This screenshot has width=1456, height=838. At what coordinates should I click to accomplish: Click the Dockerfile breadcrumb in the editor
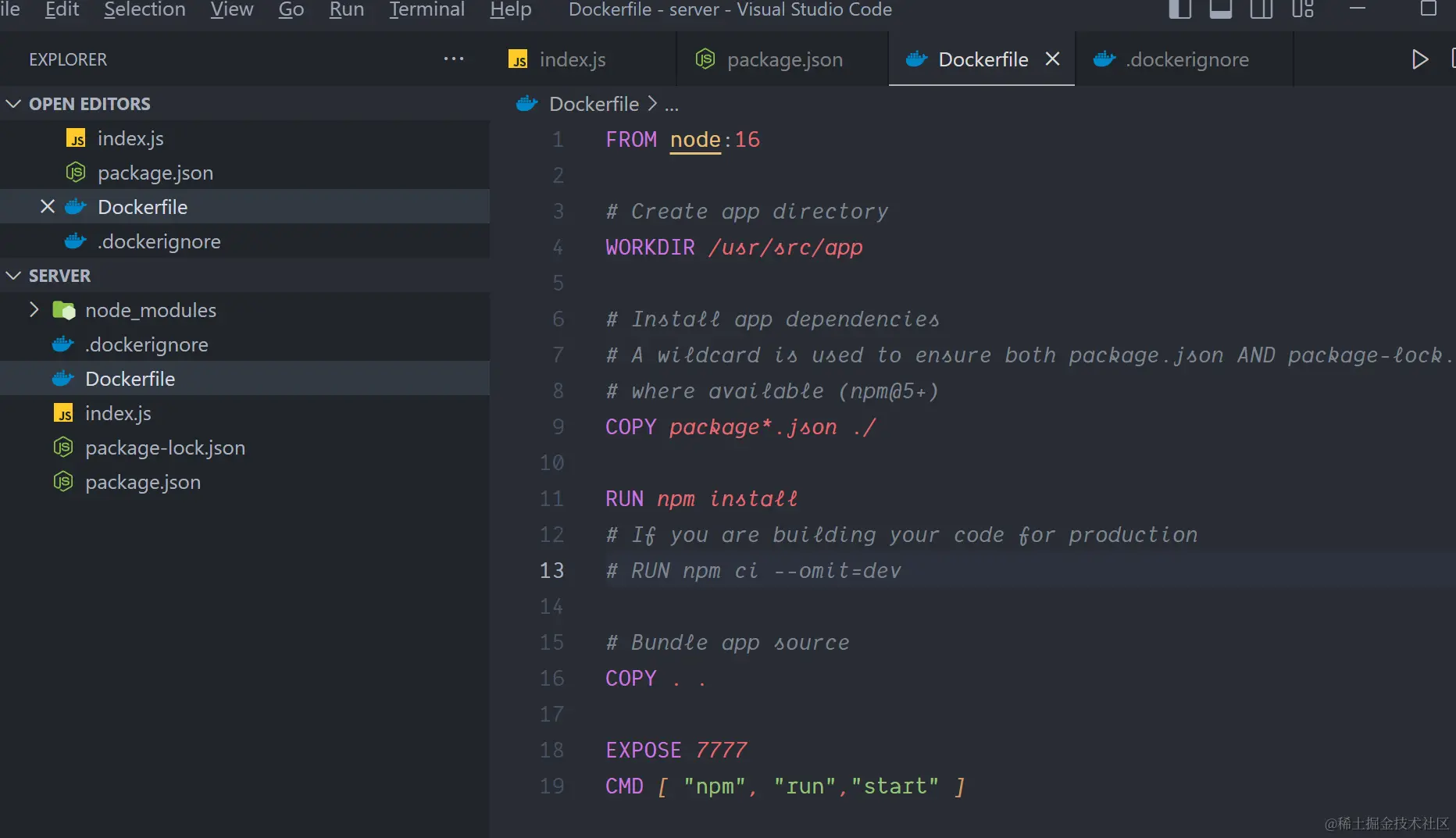[x=594, y=104]
